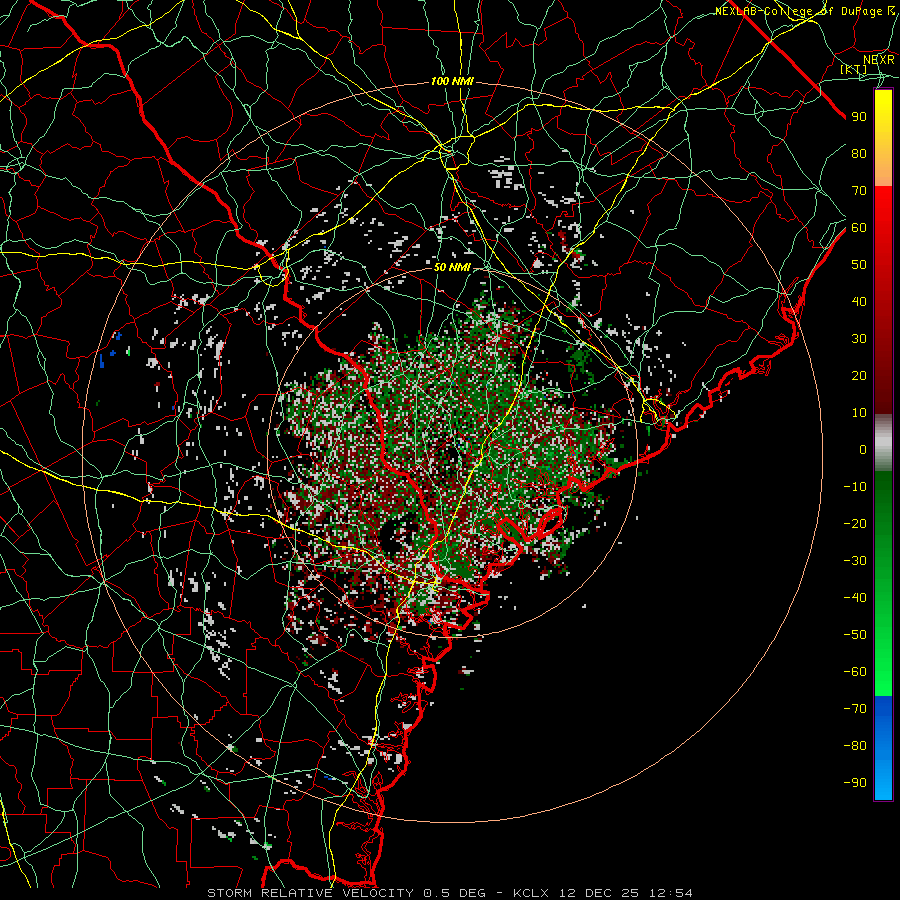This screenshot has width=900, height=900.
Task: Click the positive 70 value on the color scale
Action: pyautogui.click(x=859, y=191)
